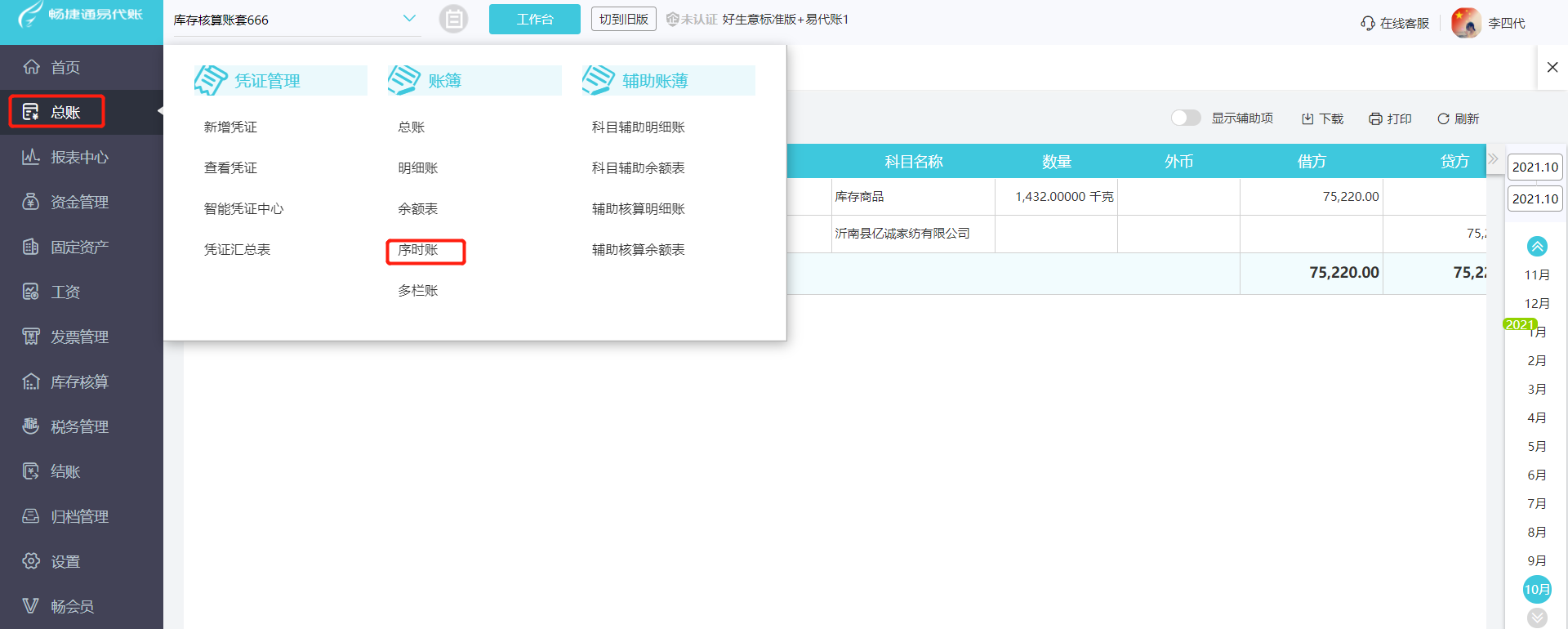Click the 打印 printer icon

pyautogui.click(x=1375, y=119)
